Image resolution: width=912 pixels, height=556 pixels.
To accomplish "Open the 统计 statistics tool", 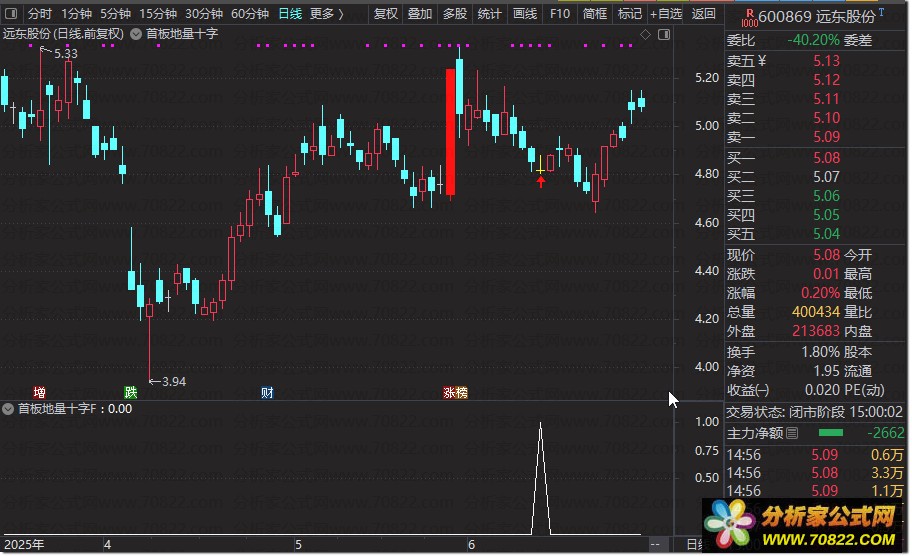I will coord(489,13).
